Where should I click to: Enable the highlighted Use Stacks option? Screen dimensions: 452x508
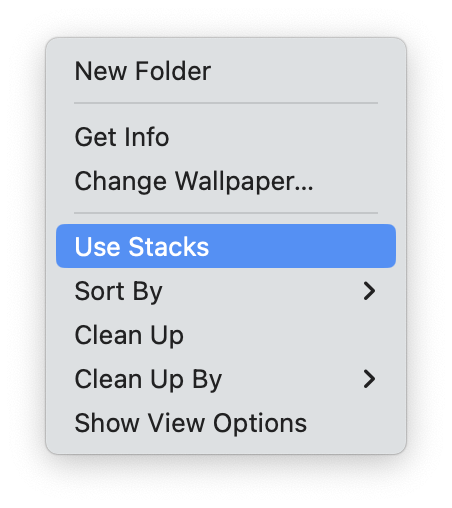click(226, 246)
